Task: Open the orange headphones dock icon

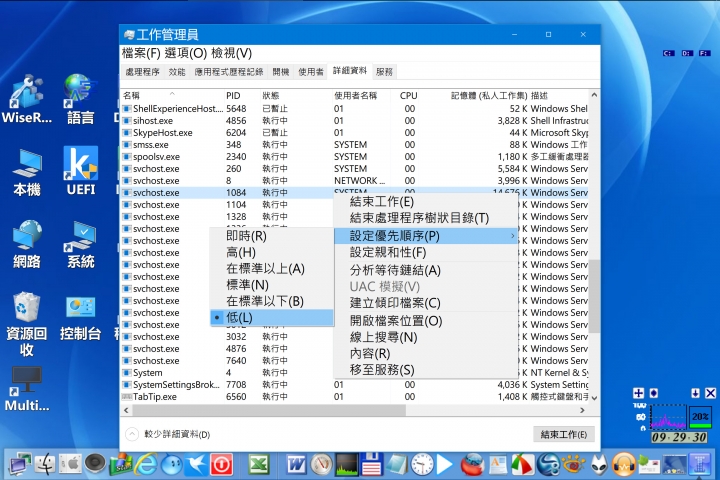Action: point(624,465)
